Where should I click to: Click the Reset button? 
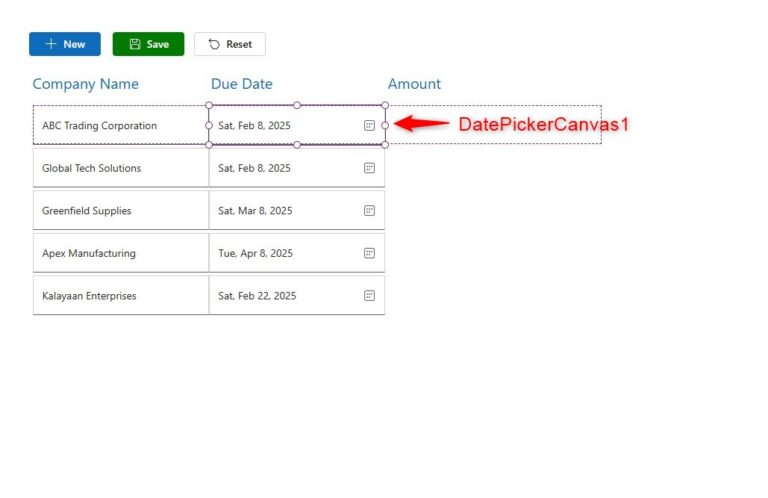[x=230, y=44]
